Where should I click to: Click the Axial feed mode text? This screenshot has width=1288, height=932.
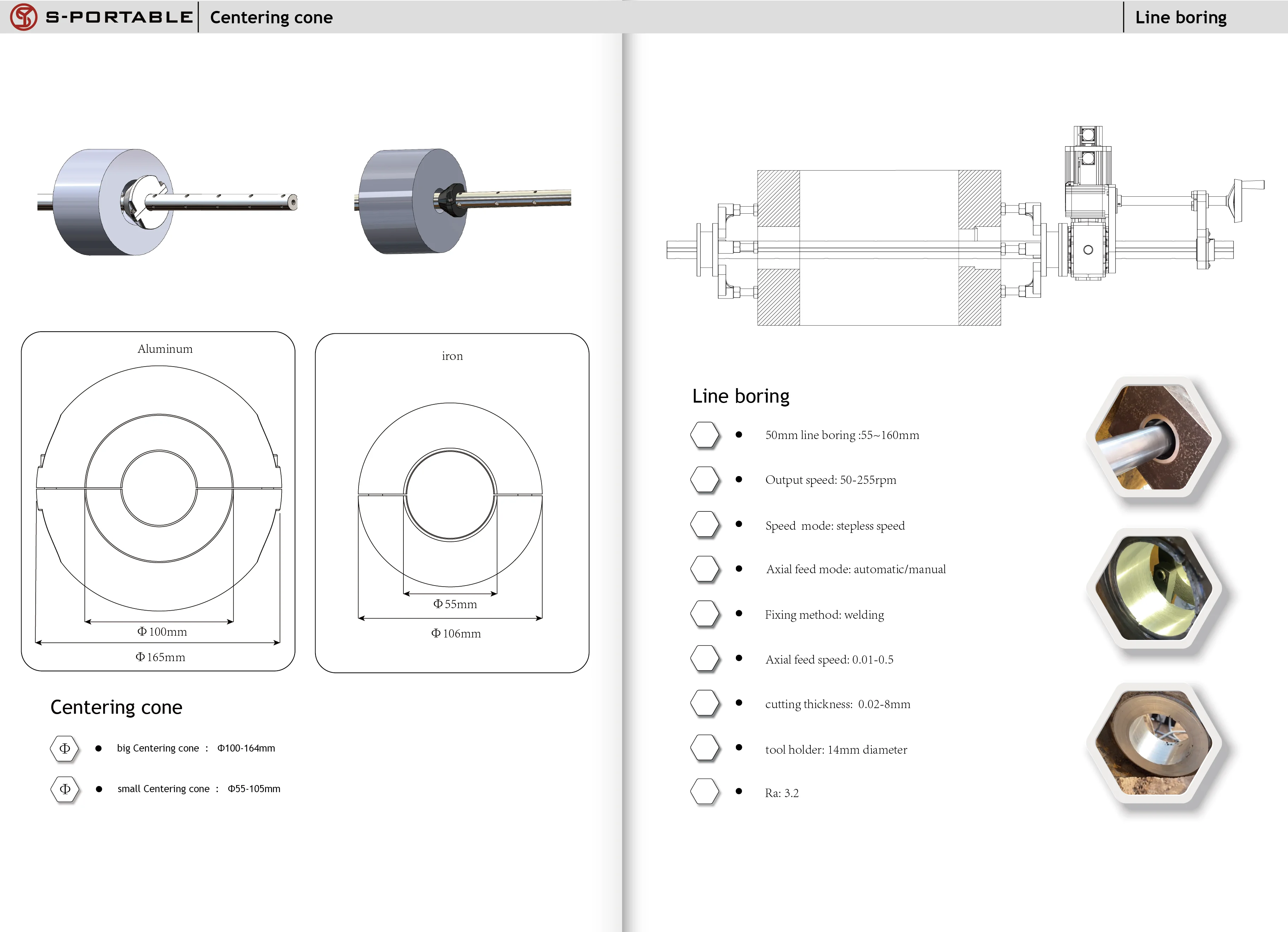tap(855, 569)
